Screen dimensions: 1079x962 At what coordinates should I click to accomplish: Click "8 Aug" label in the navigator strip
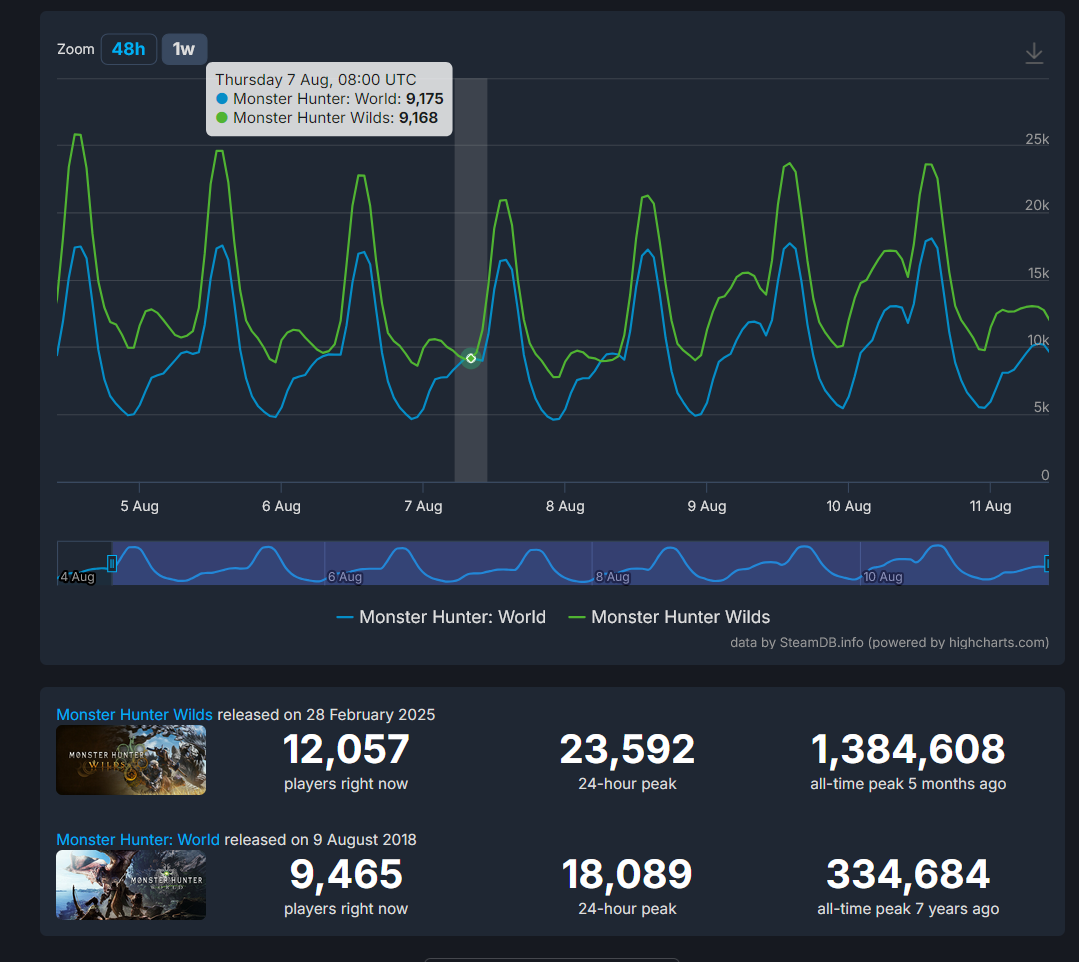pyautogui.click(x=612, y=577)
